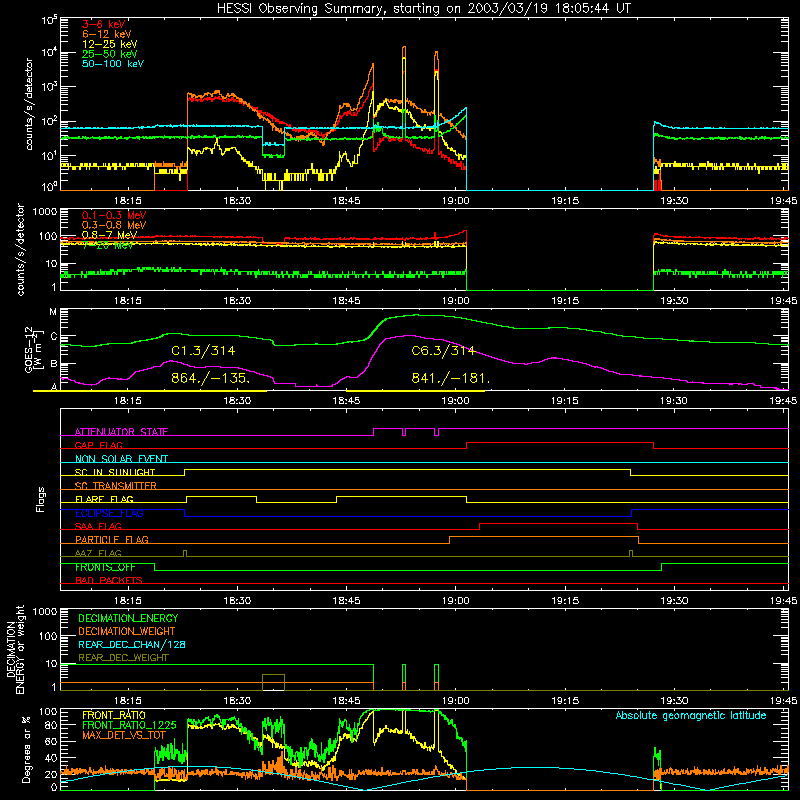
Task: Select the SAA_FLAG label
Action: [98, 526]
